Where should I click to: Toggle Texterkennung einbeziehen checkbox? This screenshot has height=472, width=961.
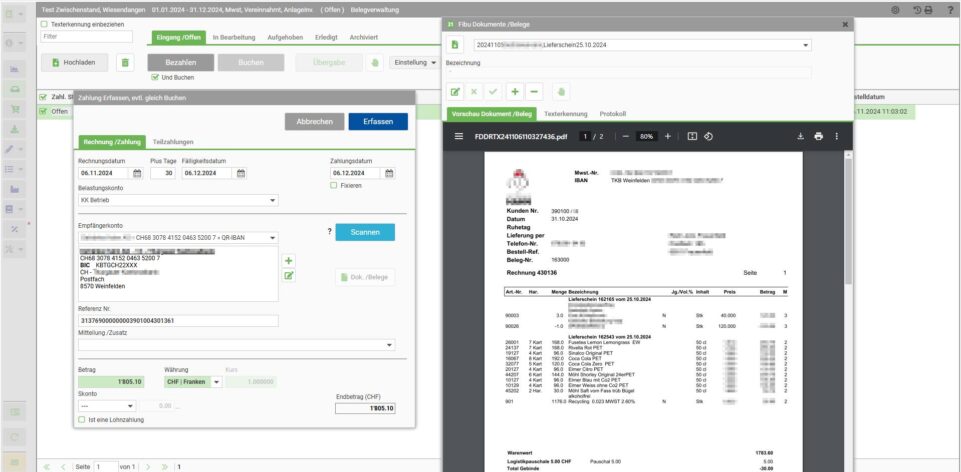[44, 25]
